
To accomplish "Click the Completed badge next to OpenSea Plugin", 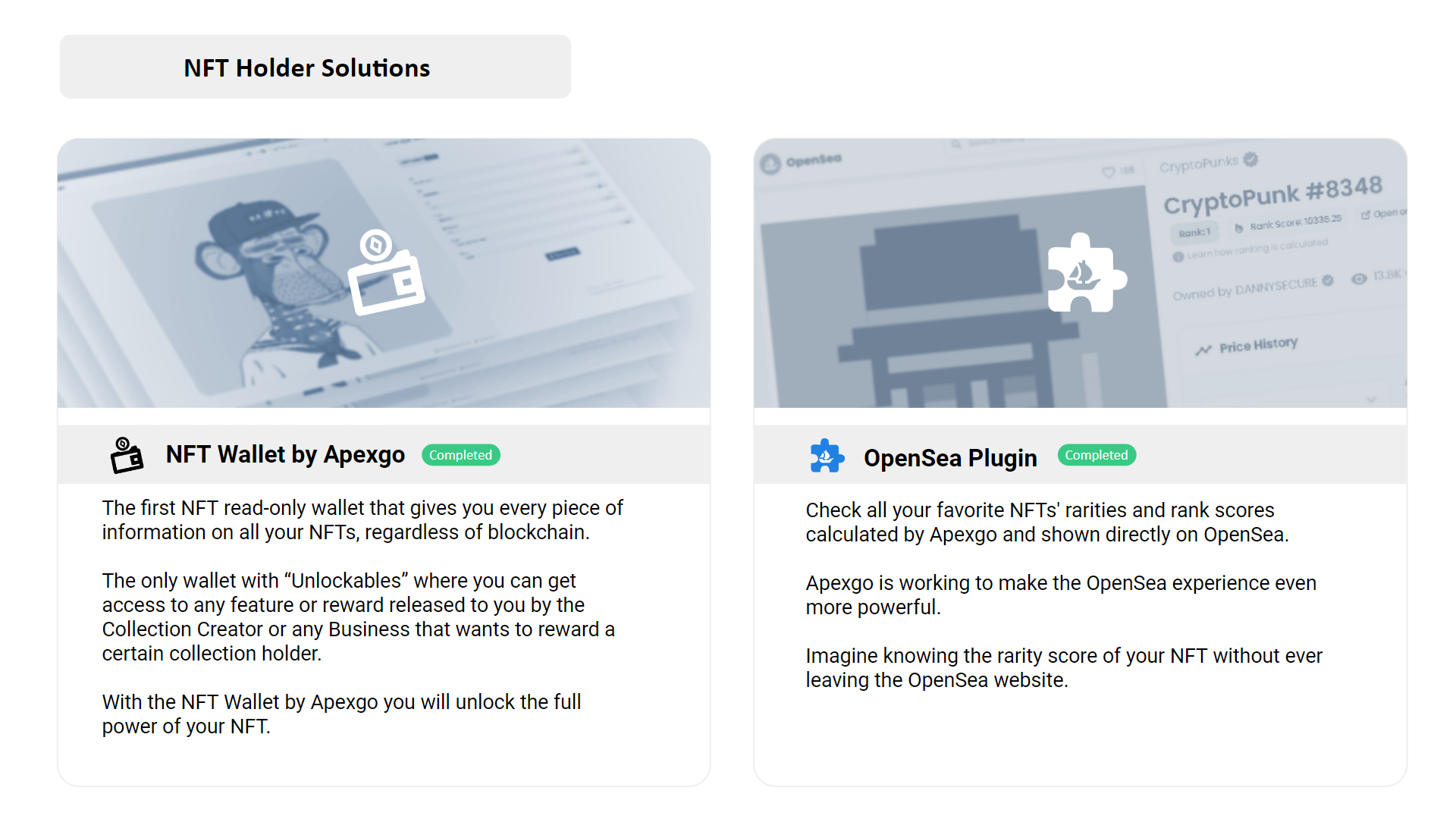I will pyautogui.click(x=1097, y=455).
